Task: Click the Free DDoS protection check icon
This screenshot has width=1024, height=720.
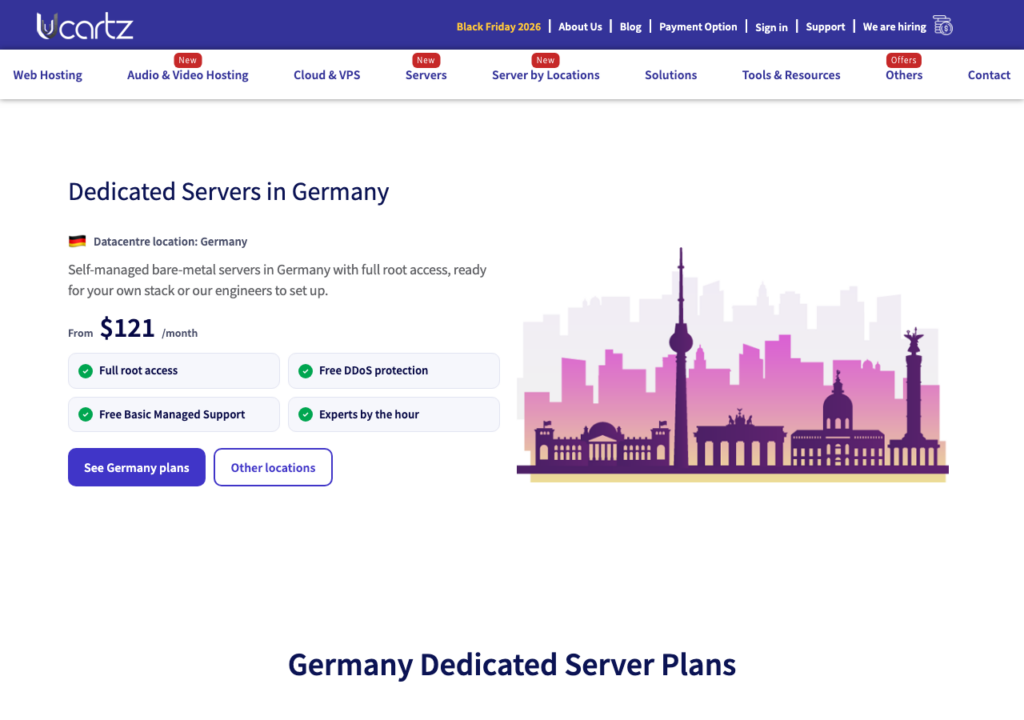Action: (x=306, y=371)
